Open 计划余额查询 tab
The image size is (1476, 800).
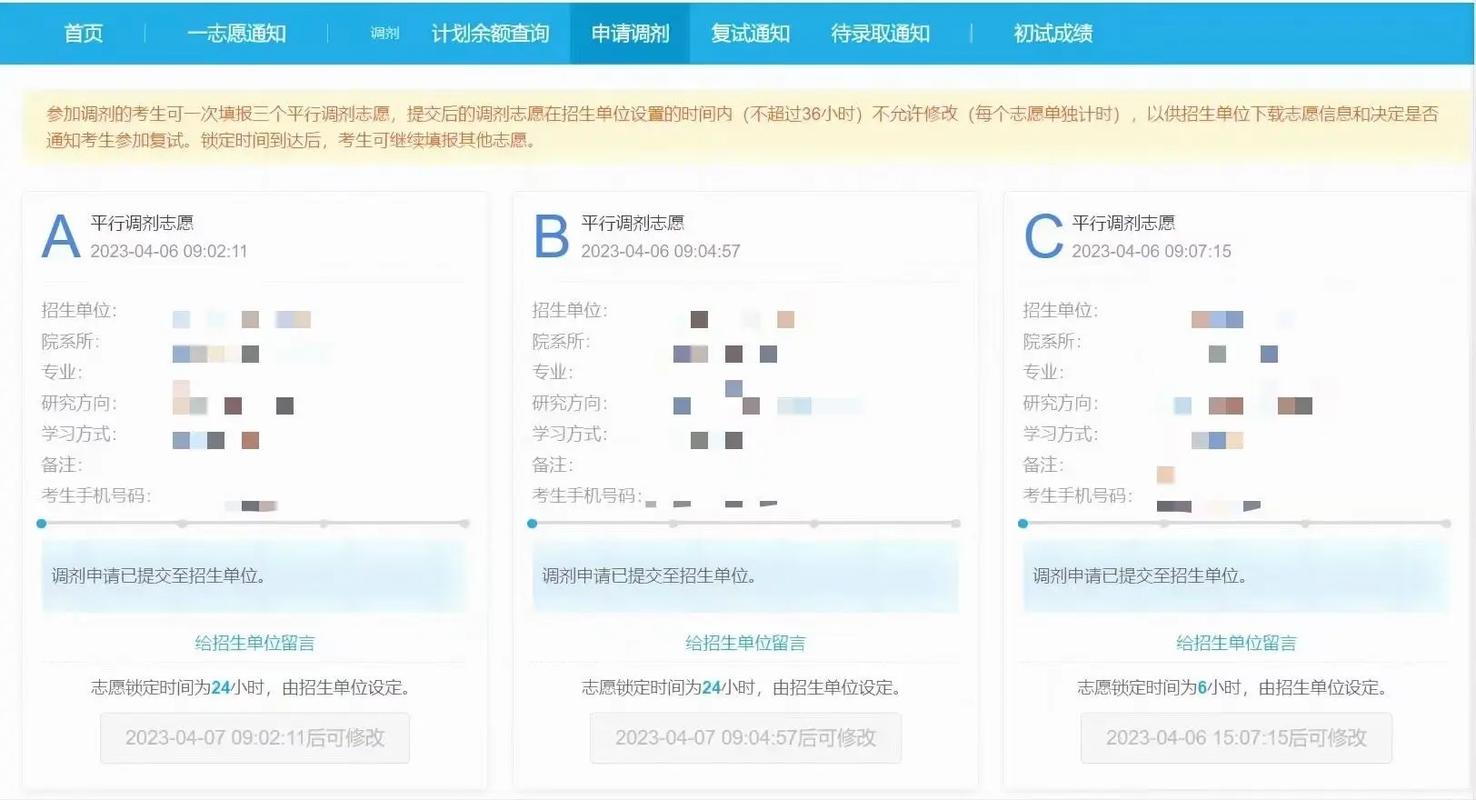(490, 33)
